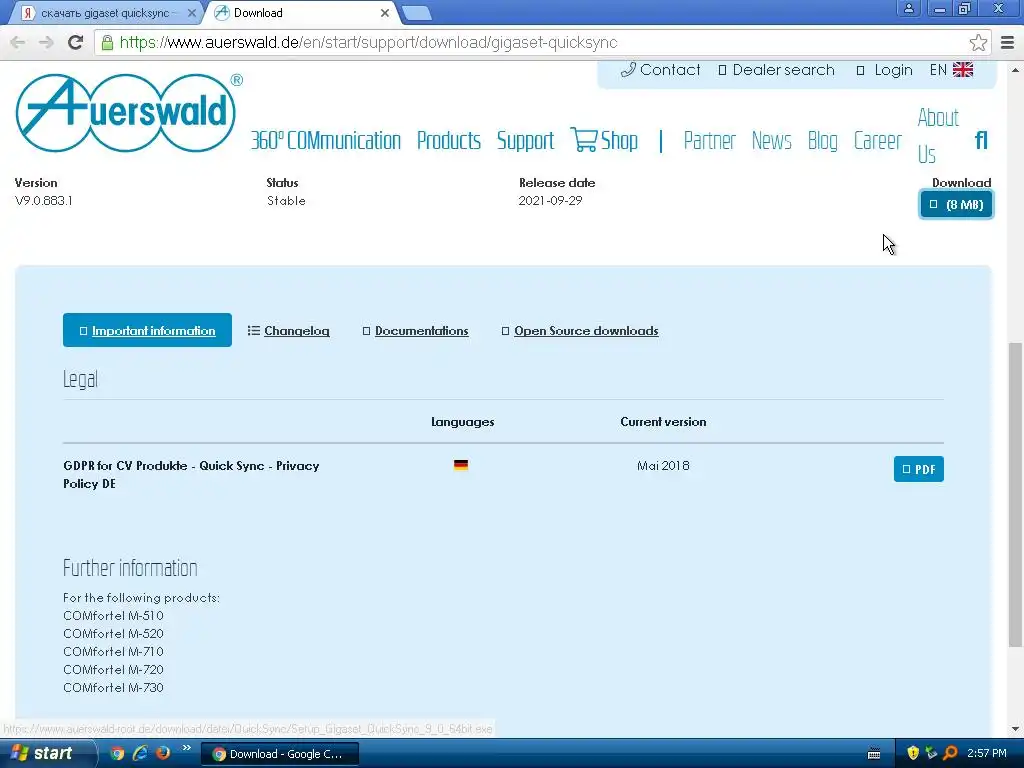Click the page vertical scrollbar thumb
1024x768 pixels.
click(1015, 493)
